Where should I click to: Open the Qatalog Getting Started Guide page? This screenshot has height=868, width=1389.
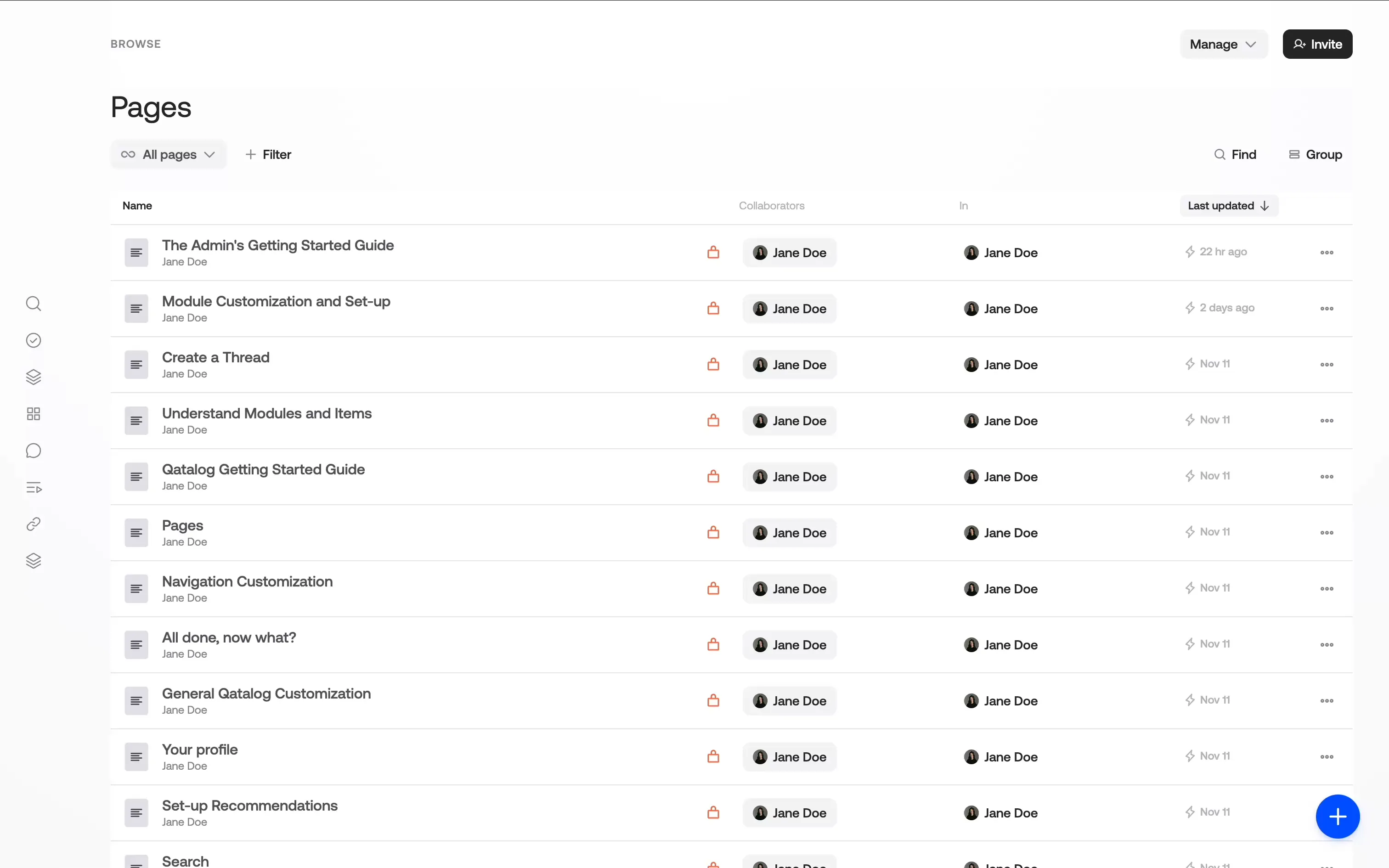click(x=264, y=469)
